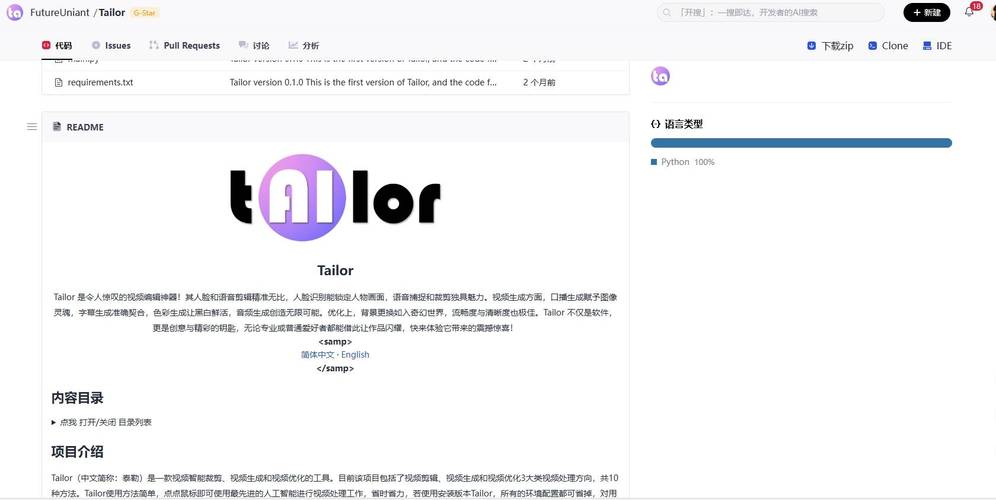
Task: Open the FutureUniant owner link
Action: (60, 13)
